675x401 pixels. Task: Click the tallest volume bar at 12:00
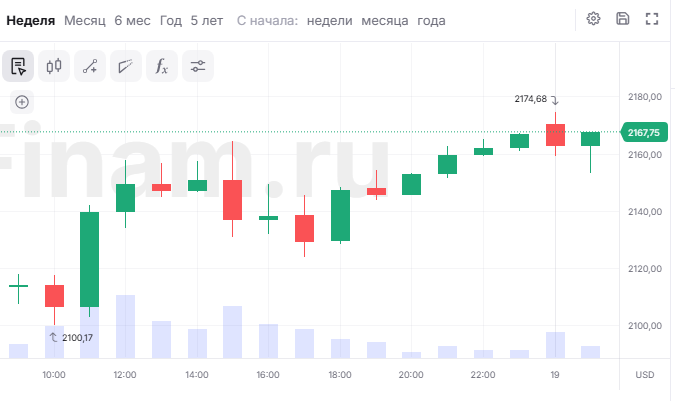click(x=125, y=327)
